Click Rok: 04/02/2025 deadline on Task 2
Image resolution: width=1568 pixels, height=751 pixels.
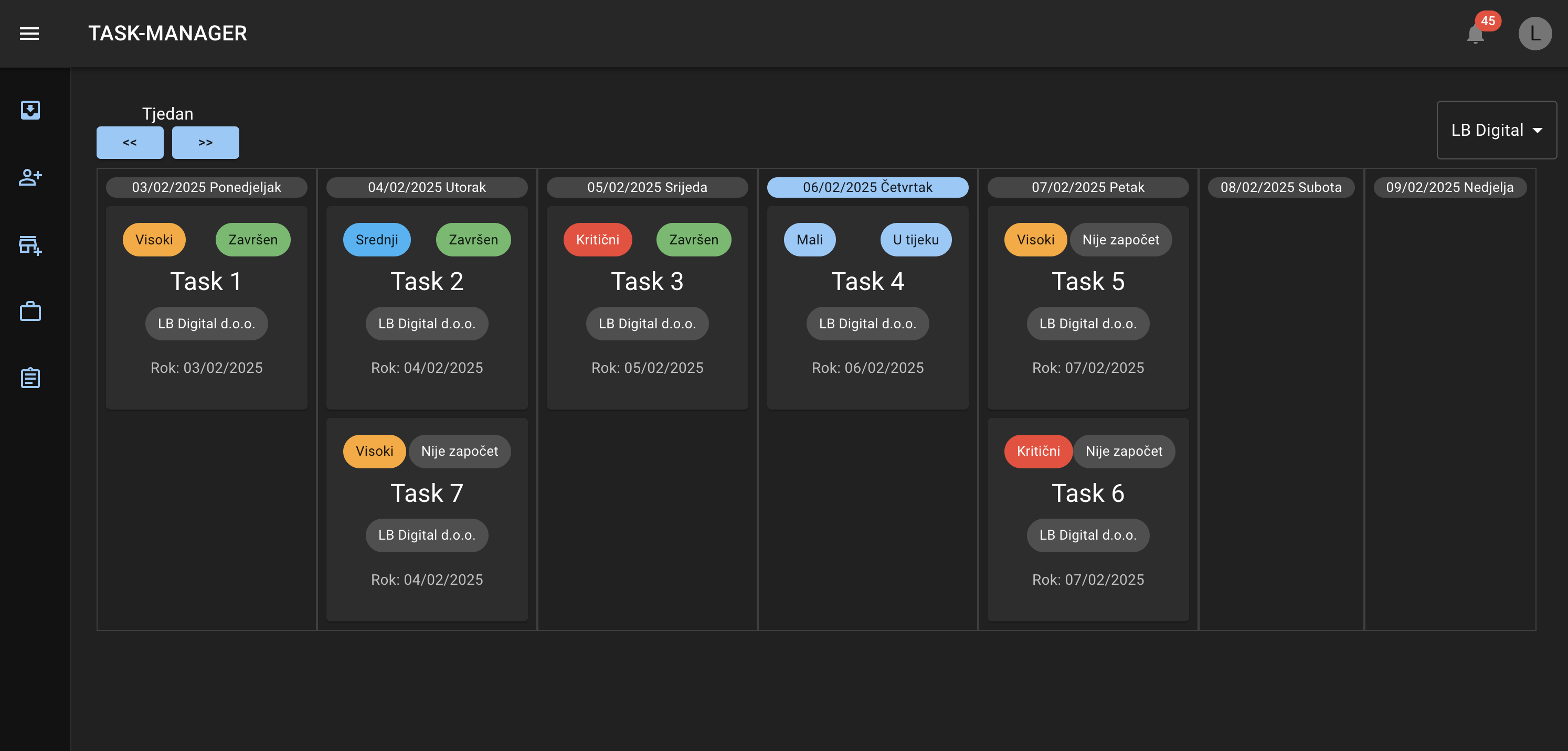click(x=427, y=368)
